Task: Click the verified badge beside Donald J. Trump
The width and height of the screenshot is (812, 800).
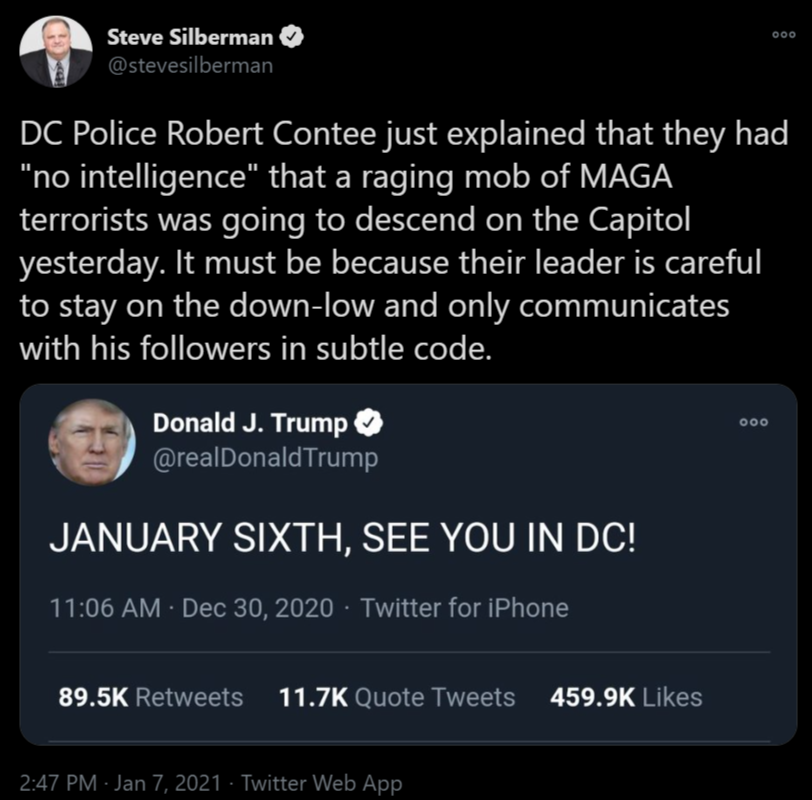Action: pos(368,423)
